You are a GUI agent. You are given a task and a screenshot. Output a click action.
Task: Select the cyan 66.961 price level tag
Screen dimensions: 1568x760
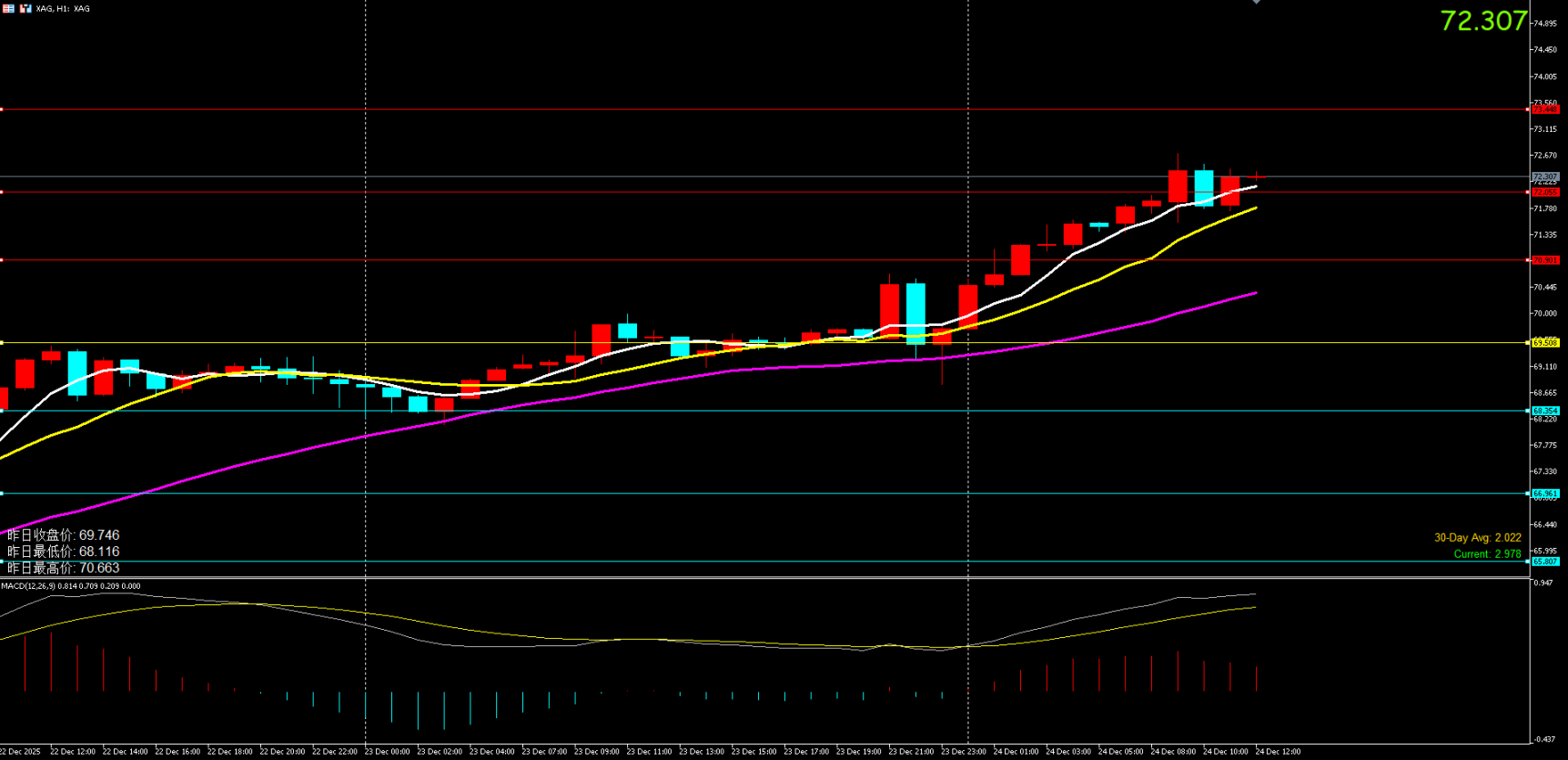(1545, 493)
